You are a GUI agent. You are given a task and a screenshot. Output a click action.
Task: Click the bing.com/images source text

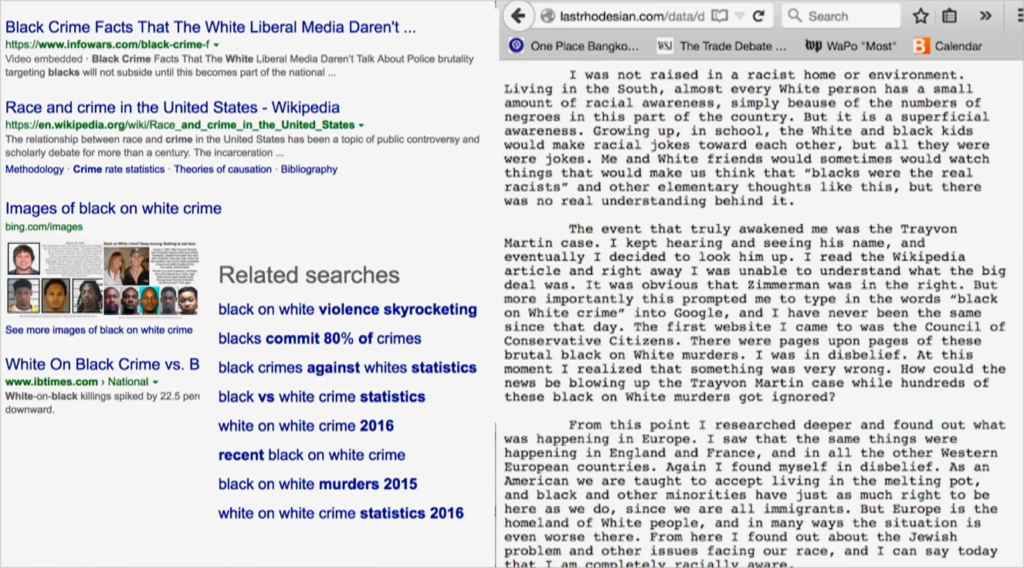44,227
